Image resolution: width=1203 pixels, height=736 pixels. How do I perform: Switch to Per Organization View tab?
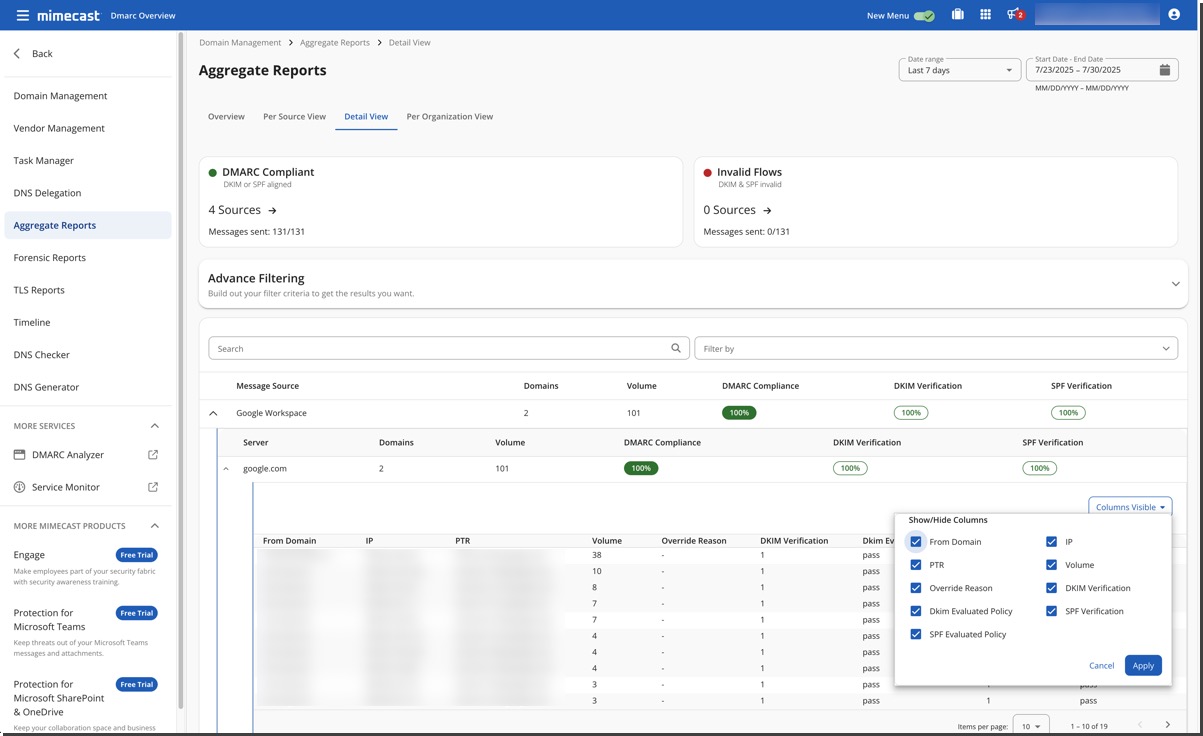(x=450, y=117)
